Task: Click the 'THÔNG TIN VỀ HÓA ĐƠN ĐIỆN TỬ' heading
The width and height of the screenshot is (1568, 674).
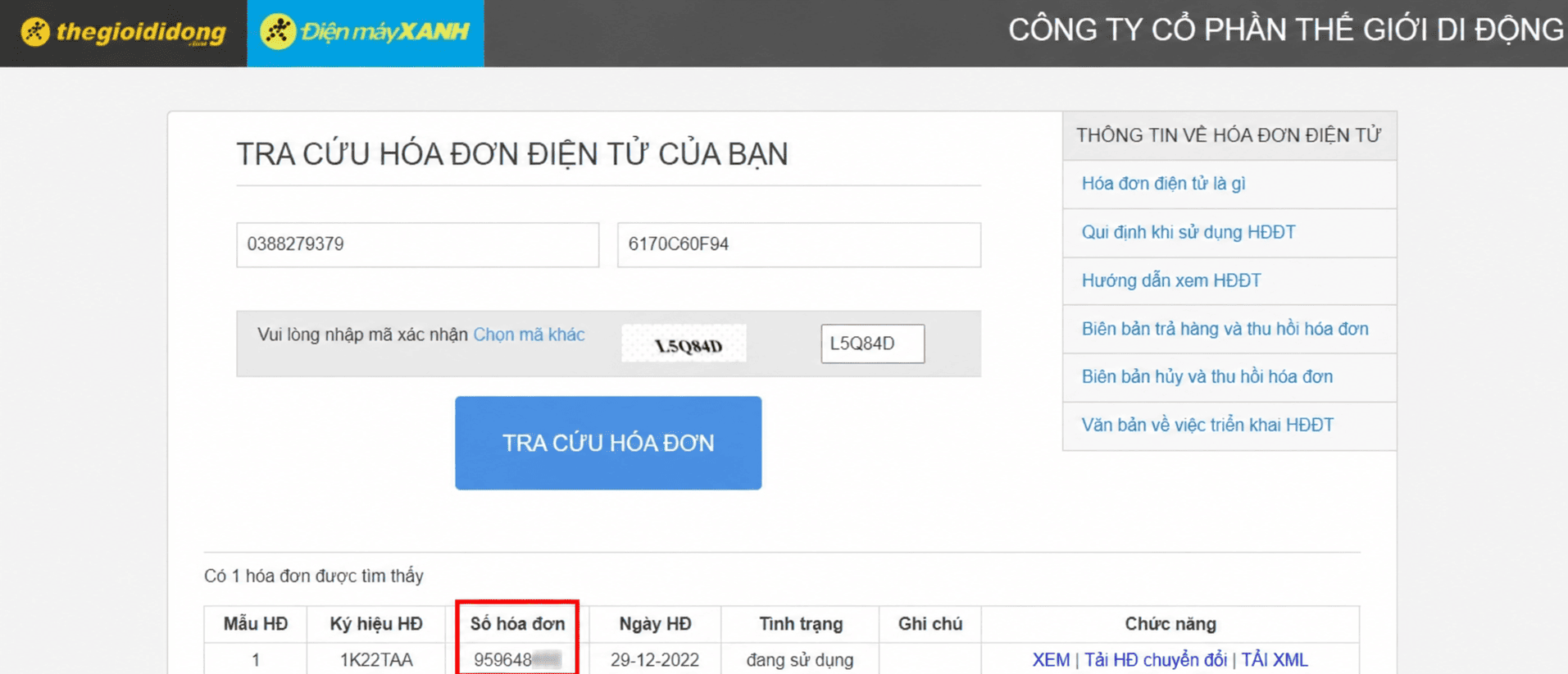Action: [x=1229, y=135]
